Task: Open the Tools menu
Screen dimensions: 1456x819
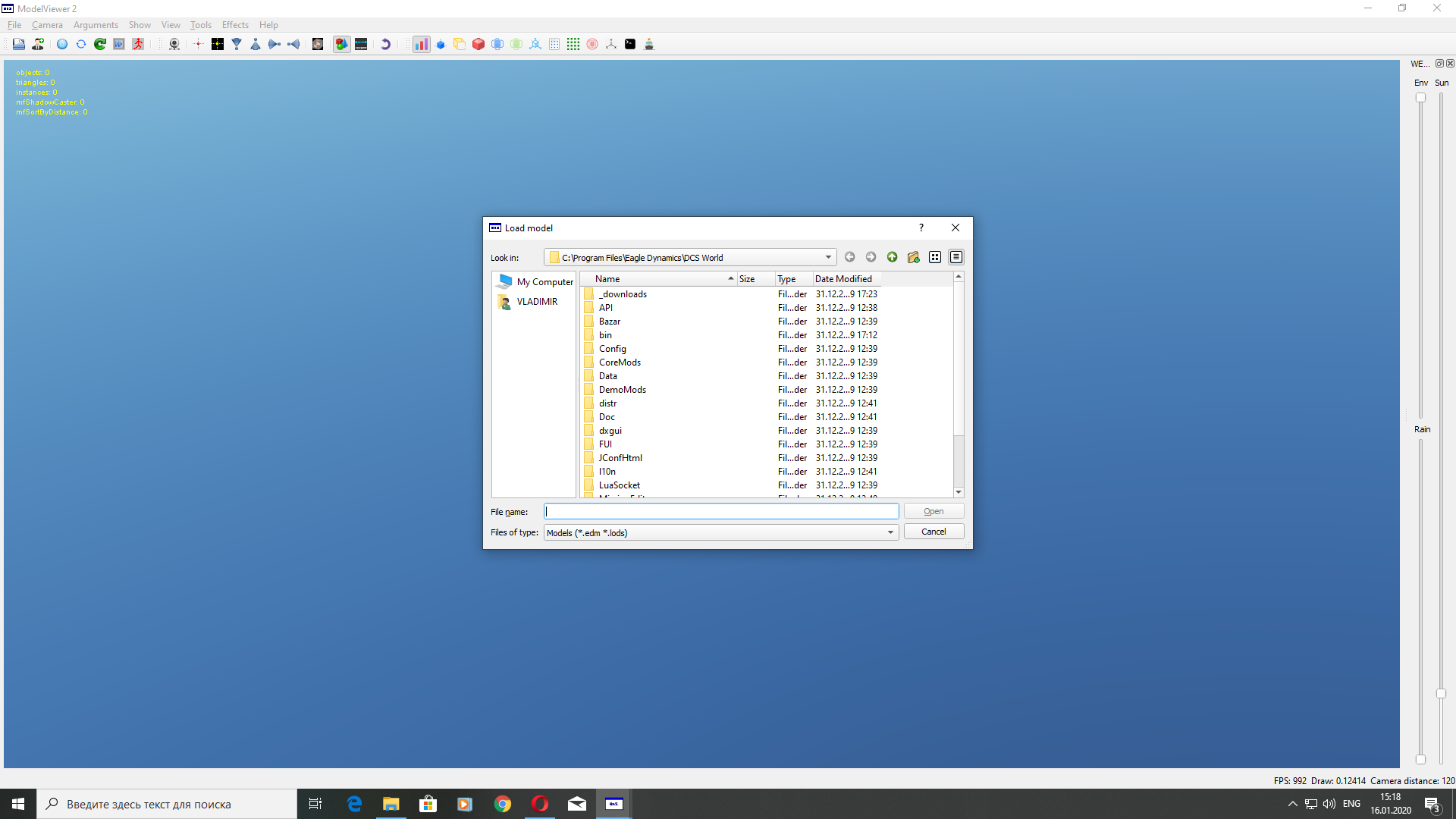Action: tap(201, 25)
